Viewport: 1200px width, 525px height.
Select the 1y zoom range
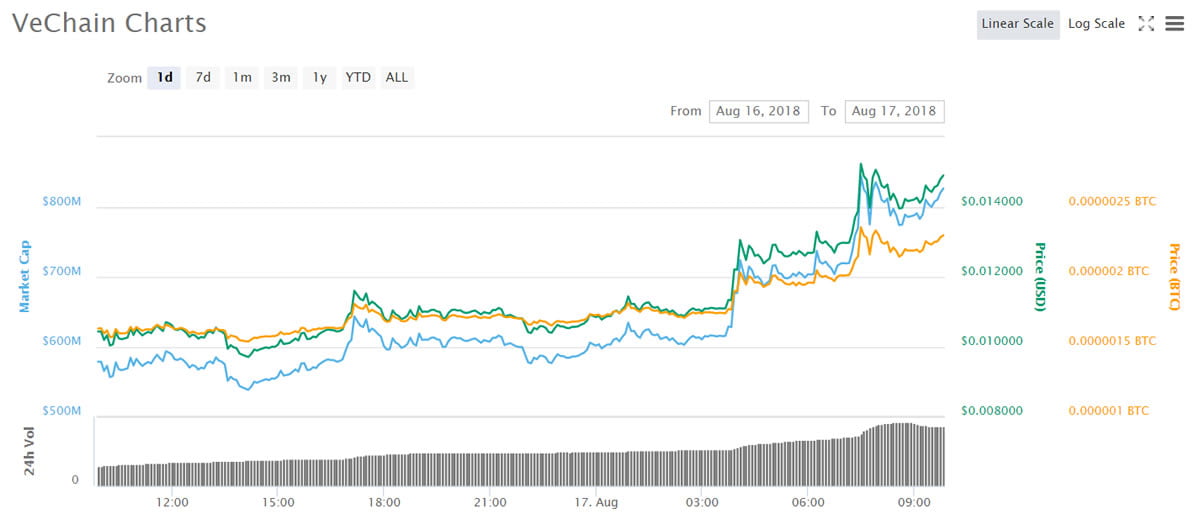click(319, 77)
